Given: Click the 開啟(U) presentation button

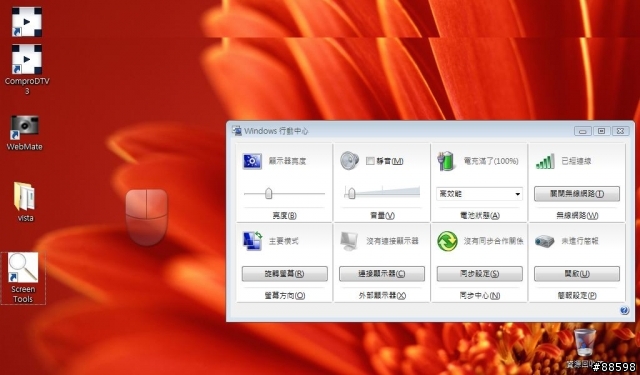Looking at the screenshot, I should 577,274.
